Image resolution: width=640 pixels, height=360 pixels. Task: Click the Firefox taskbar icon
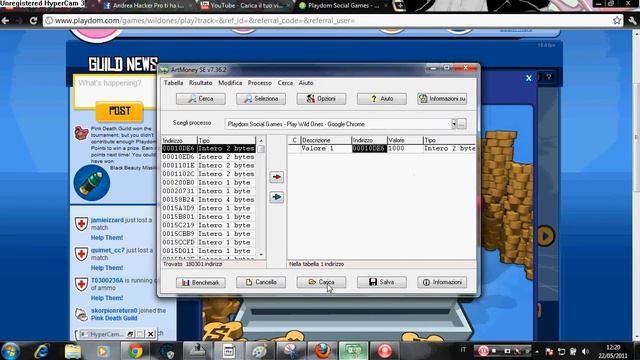(x=322, y=351)
